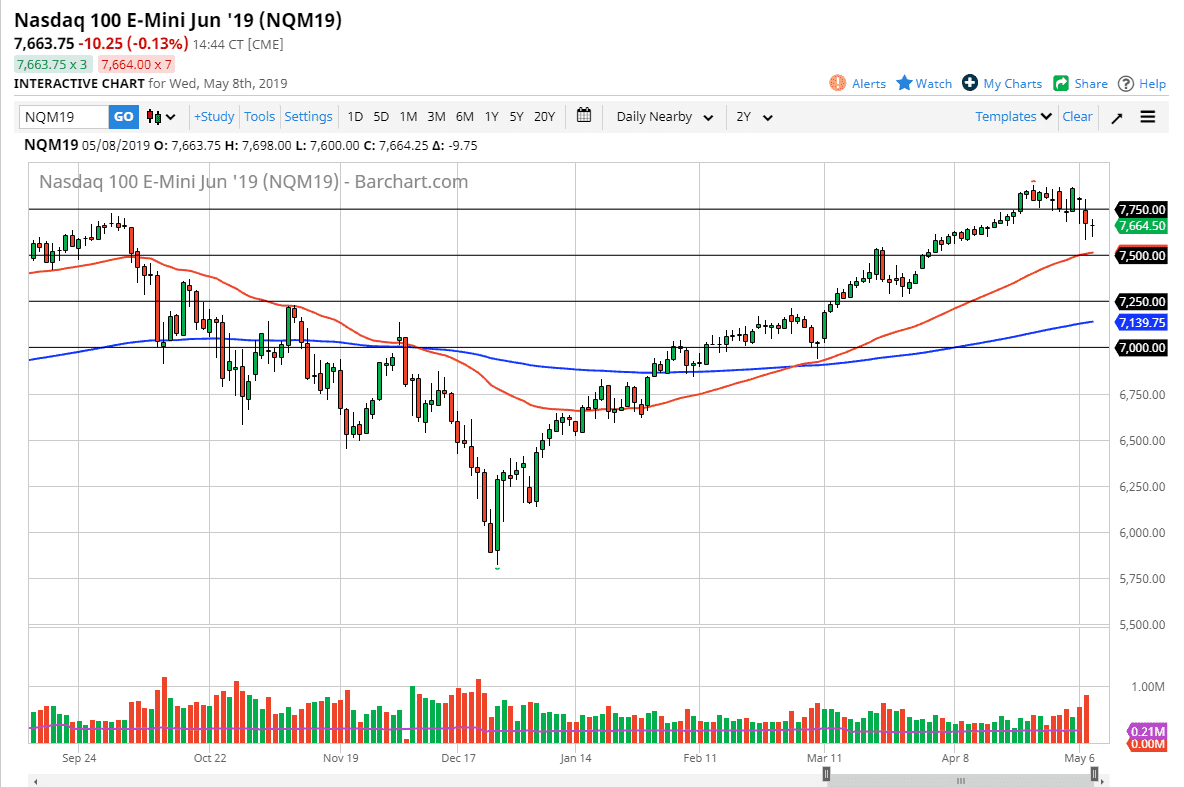The height and width of the screenshot is (787, 1184).
Task: Open the calendar date picker icon
Action: (x=584, y=116)
